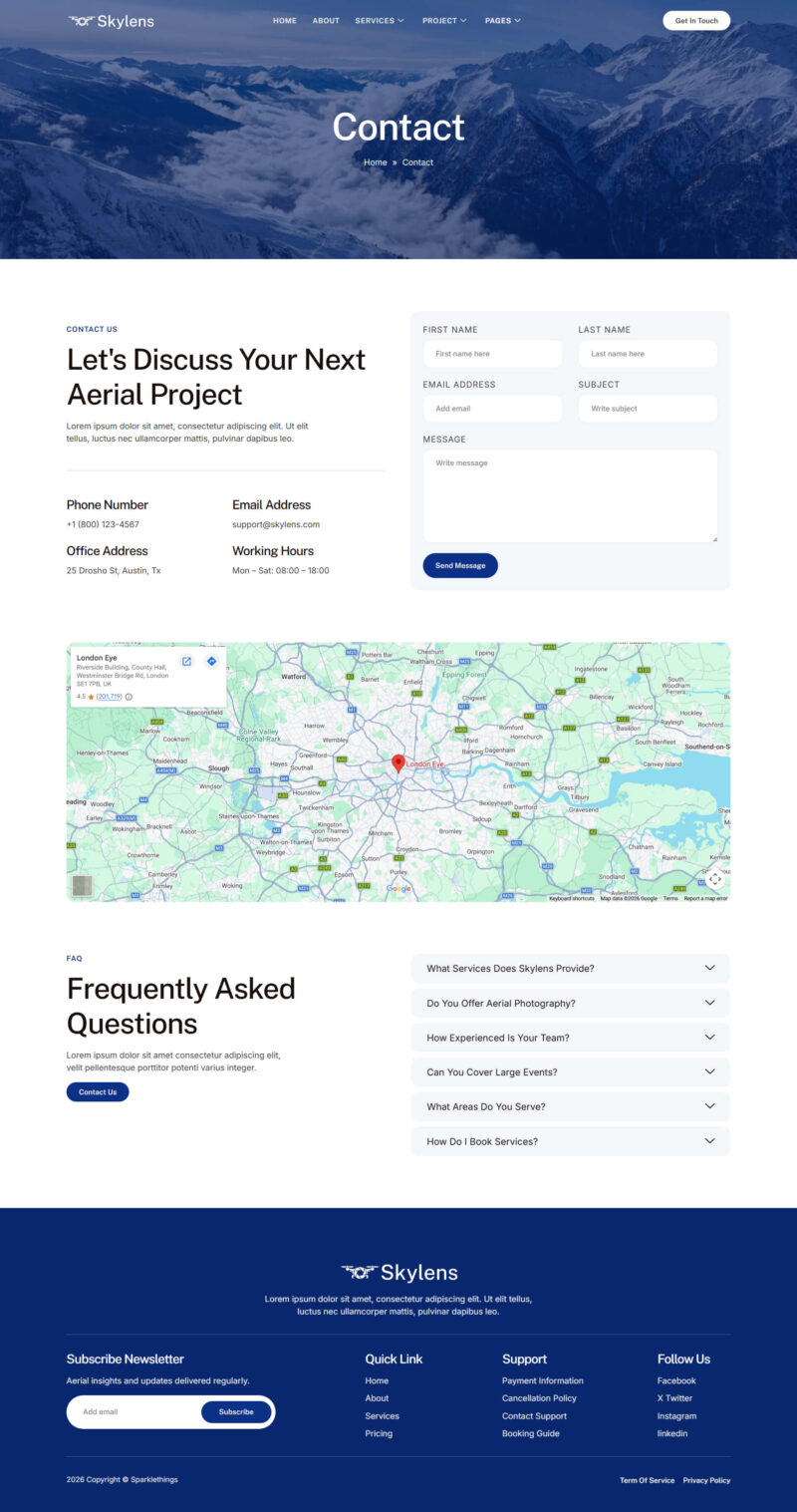Click 'London Eye' title on map card
The width and height of the screenshot is (797, 1512).
point(96,658)
